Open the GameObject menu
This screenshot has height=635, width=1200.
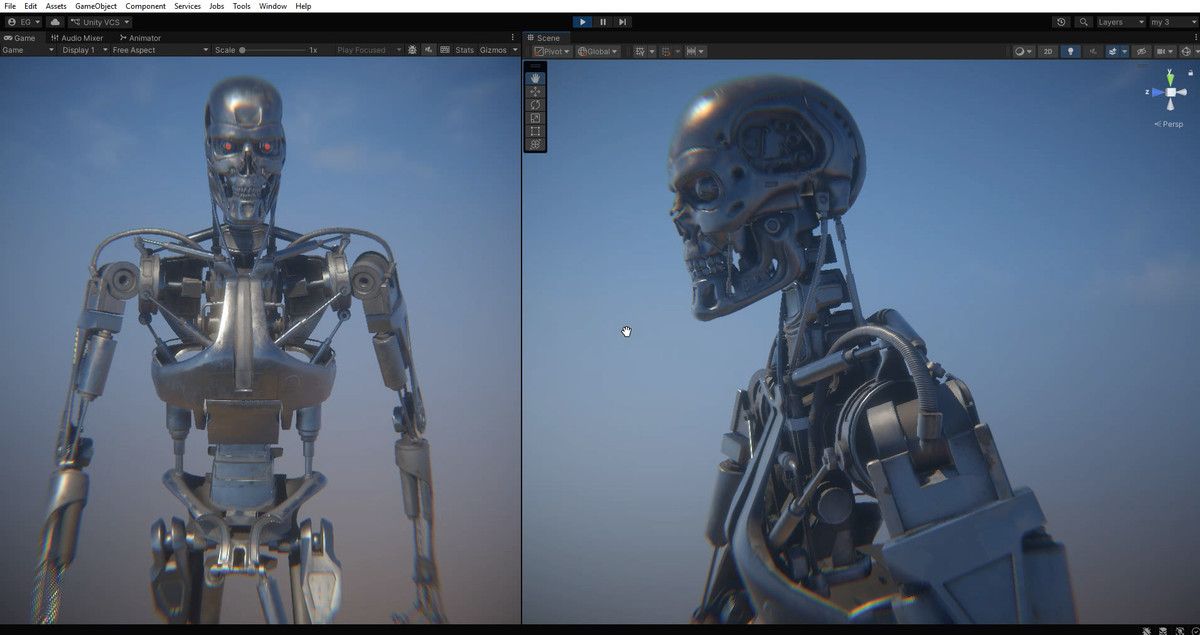pyautogui.click(x=96, y=6)
